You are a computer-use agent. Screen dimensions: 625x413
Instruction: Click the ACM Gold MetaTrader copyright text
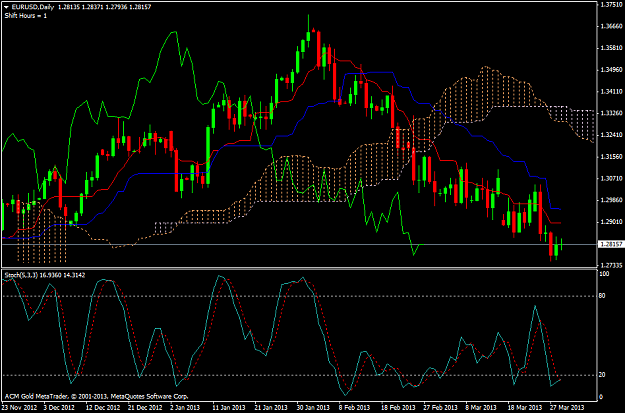pyautogui.click(x=96, y=397)
